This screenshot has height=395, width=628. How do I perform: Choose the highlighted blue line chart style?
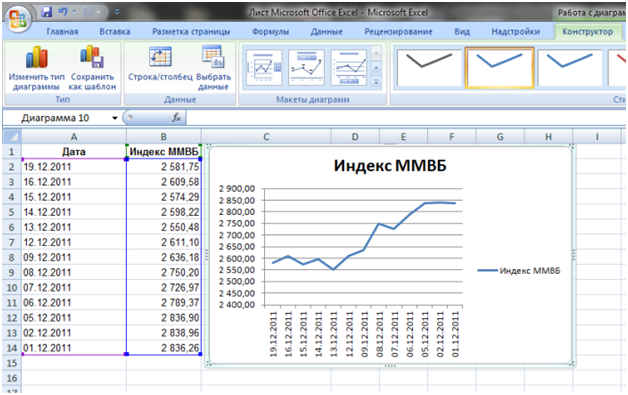tap(499, 67)
